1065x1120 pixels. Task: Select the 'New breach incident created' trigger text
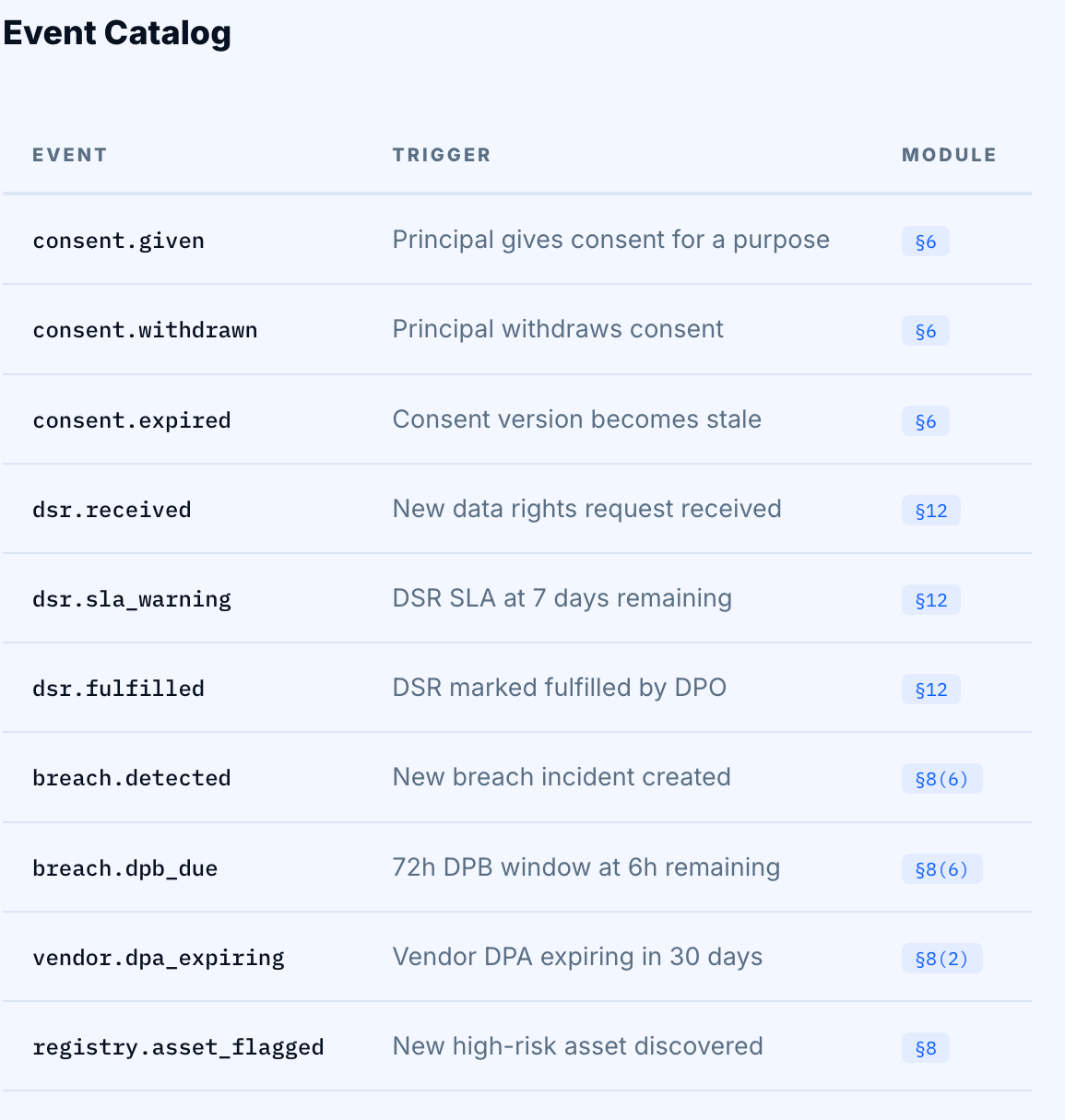point(562,777)
